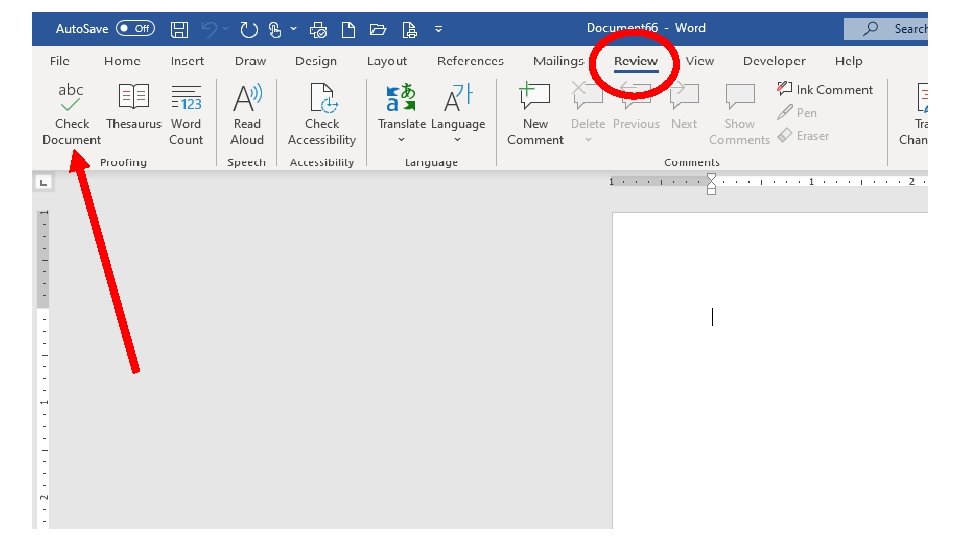Open the File tab

59,61
